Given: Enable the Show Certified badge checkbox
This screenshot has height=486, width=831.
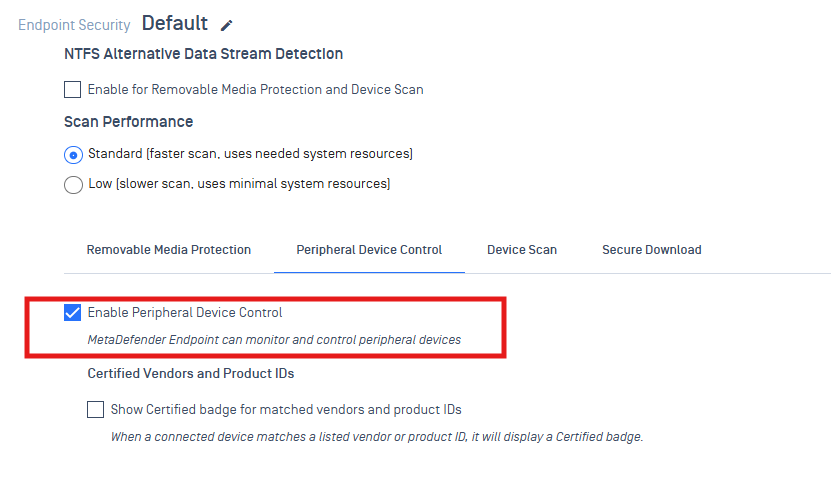Looking at the screenshot, I should (96, 410).
